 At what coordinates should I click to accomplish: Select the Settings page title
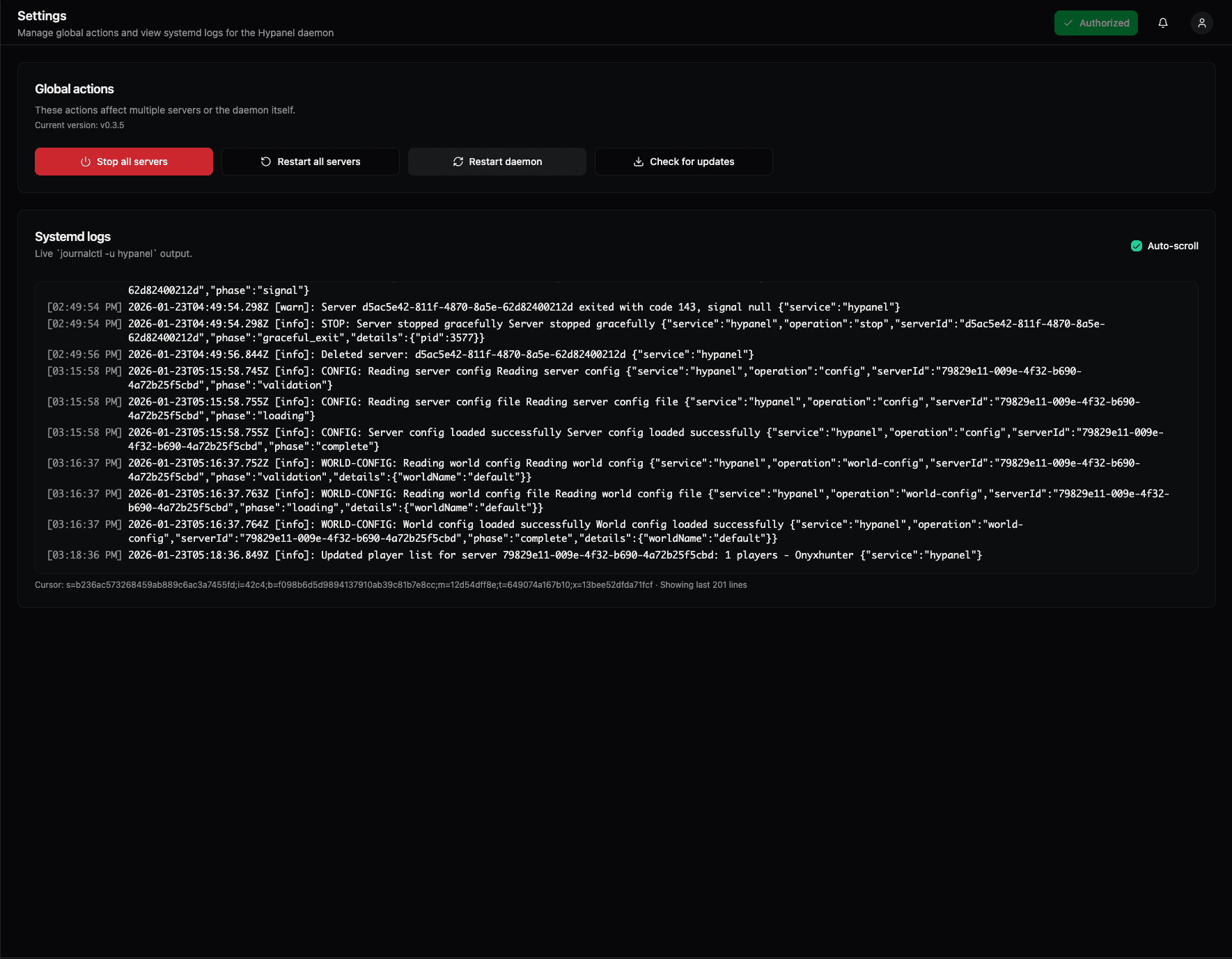click(42, 15)
